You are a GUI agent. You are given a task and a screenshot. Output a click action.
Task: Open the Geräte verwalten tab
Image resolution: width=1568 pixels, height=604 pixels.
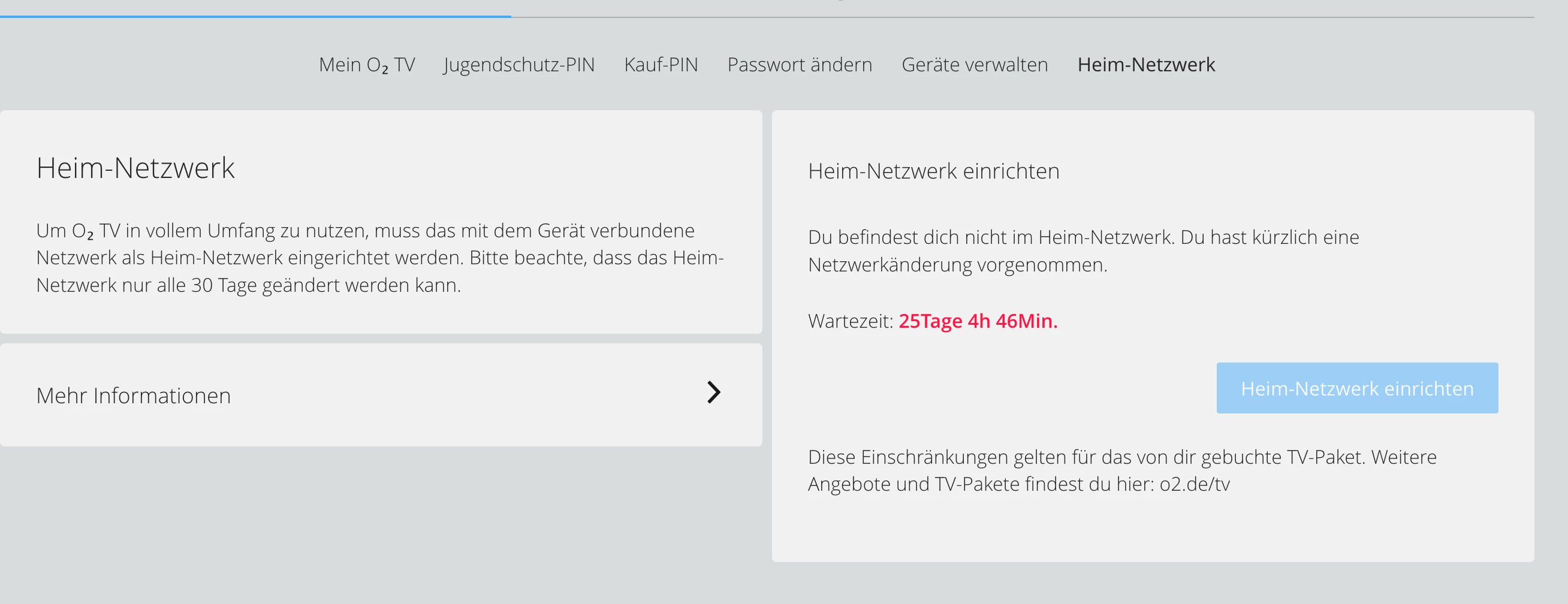pos(975,65)
